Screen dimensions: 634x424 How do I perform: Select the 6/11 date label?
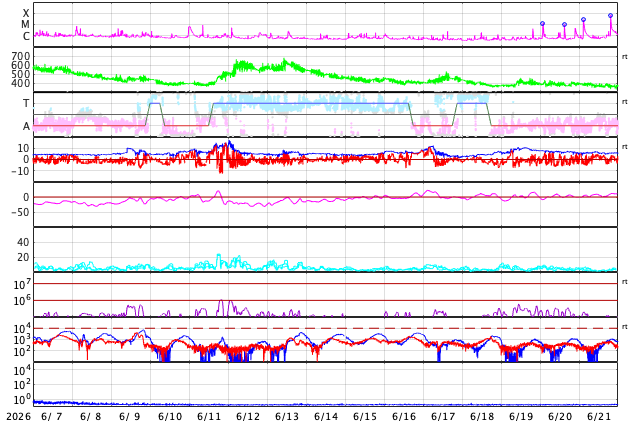209,416
